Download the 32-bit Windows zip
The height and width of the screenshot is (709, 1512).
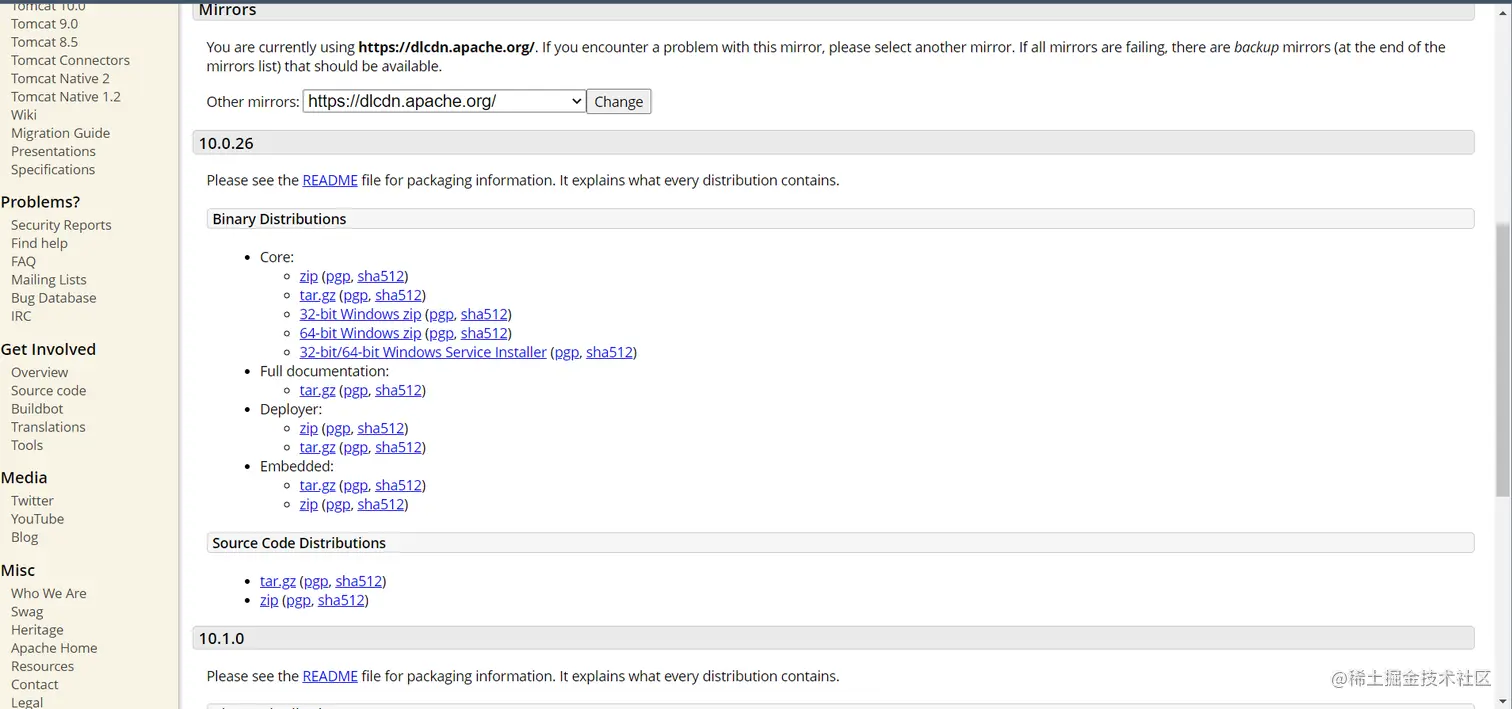(x=360, y=314)
